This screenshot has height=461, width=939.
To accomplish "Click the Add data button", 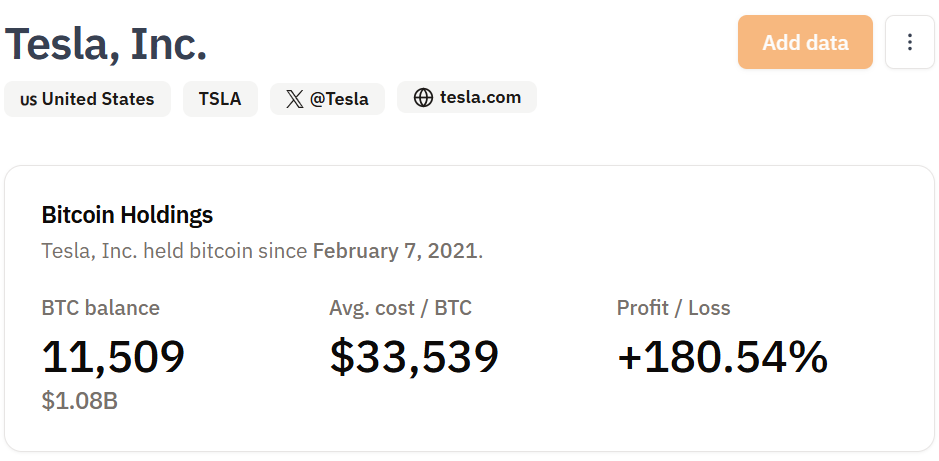I will pos(805,42).
